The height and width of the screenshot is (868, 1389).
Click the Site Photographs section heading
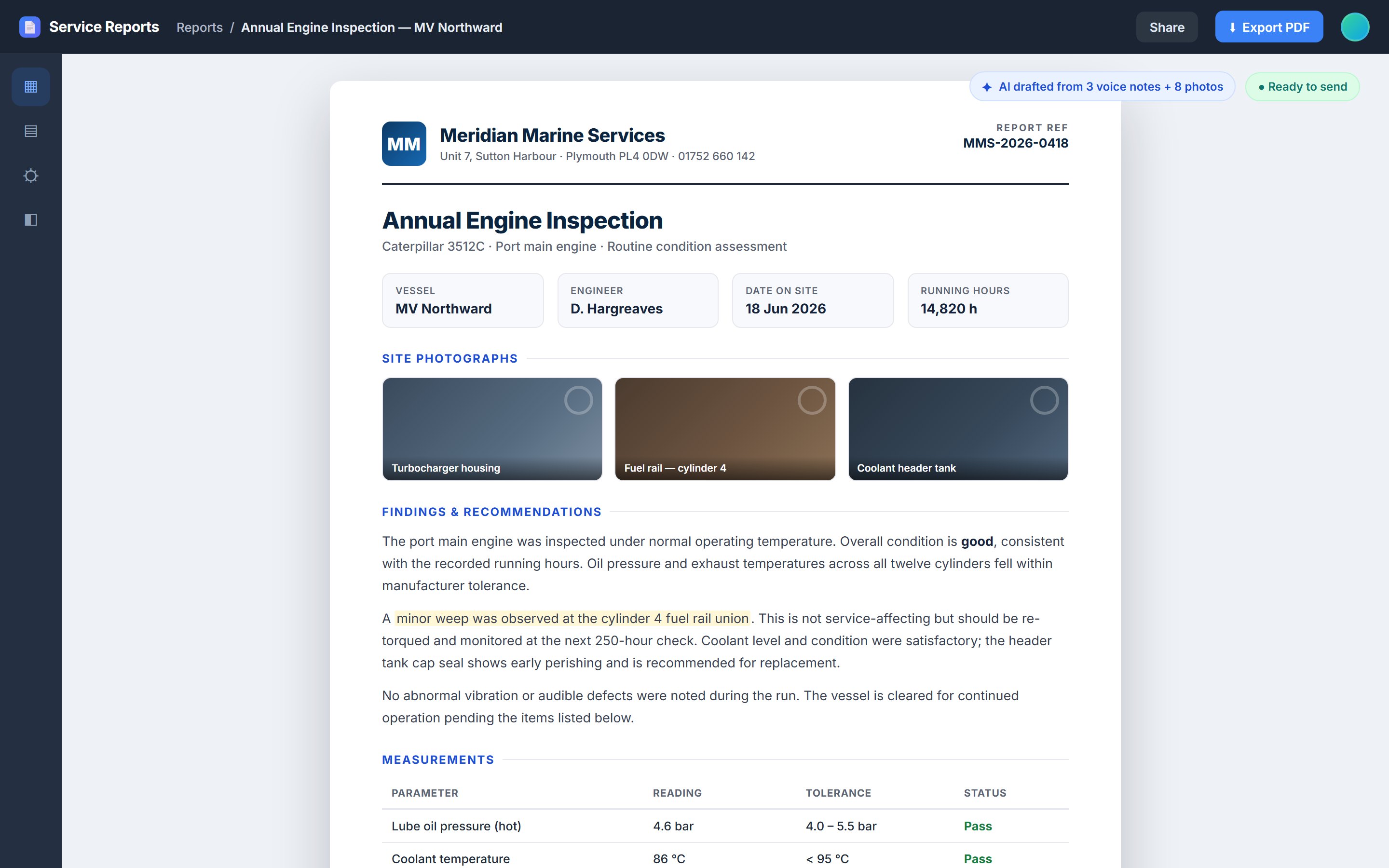449,358
